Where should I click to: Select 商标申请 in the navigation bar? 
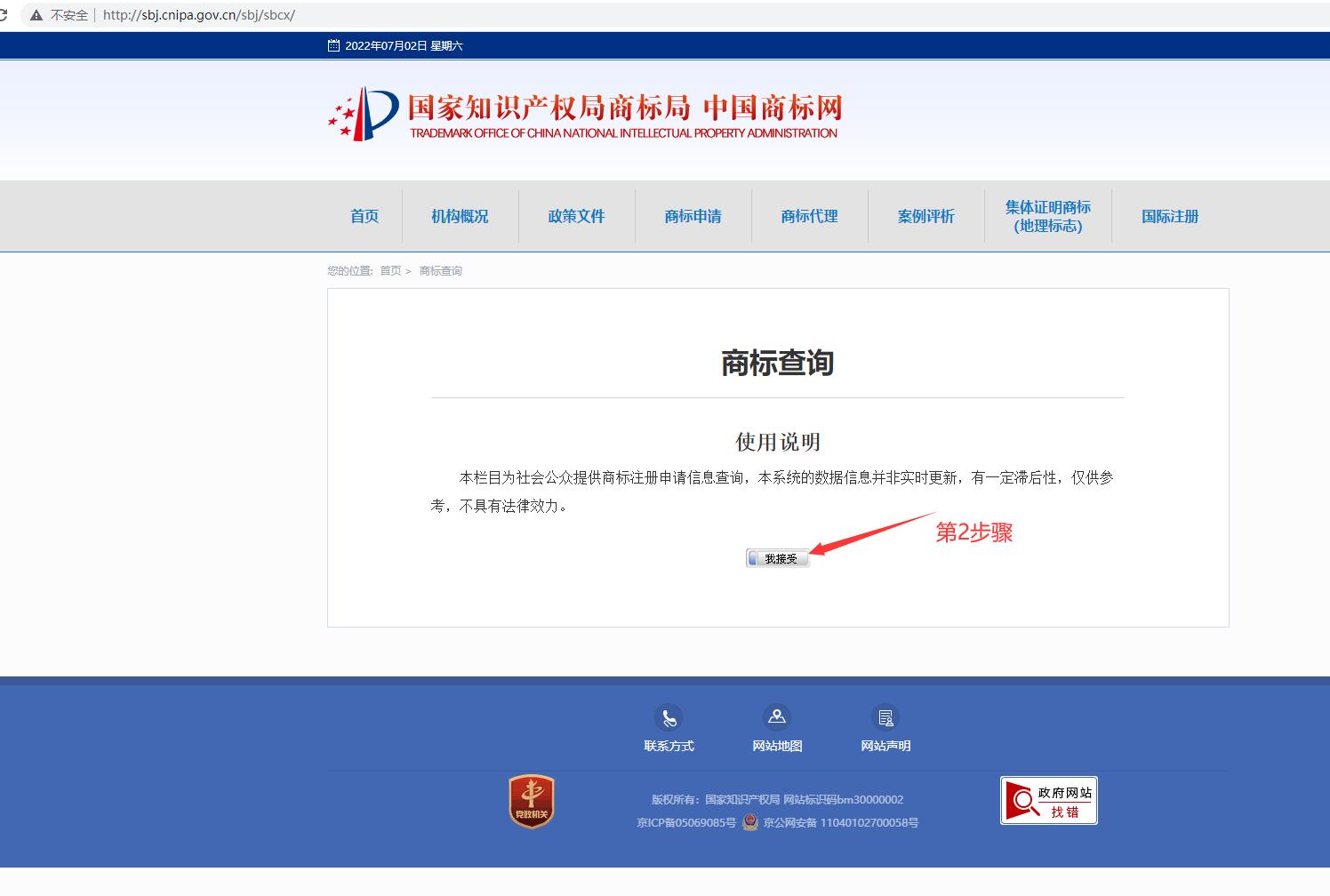pyautogui.click(x=693, y=216)
